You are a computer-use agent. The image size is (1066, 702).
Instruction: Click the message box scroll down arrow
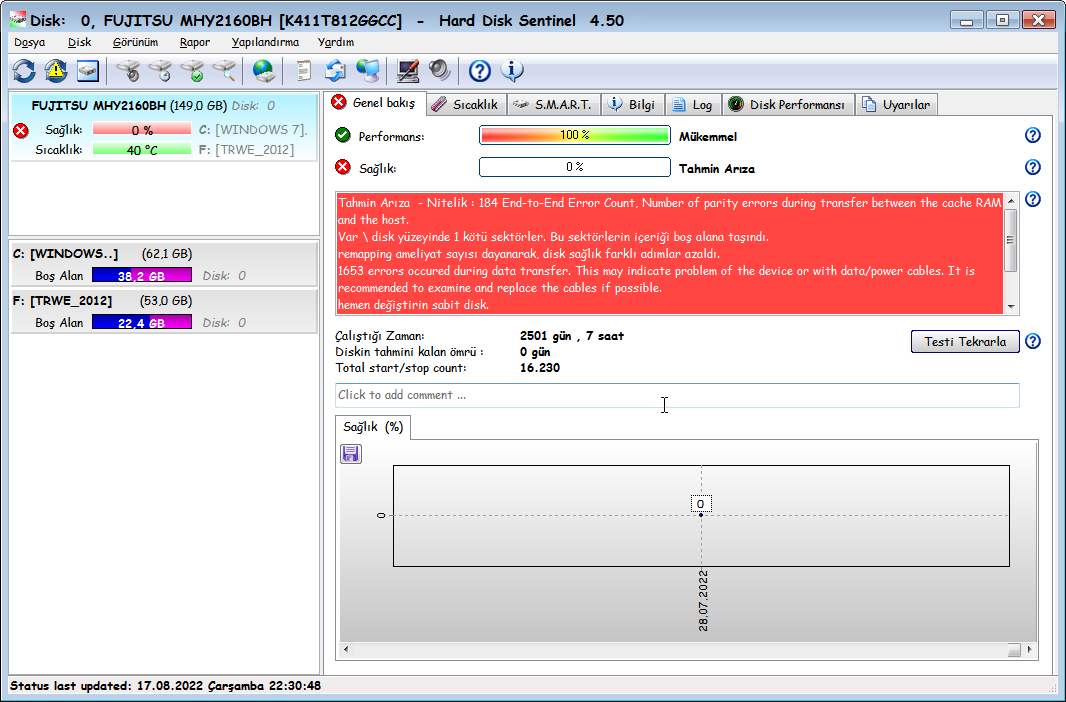click(1011, 306)
